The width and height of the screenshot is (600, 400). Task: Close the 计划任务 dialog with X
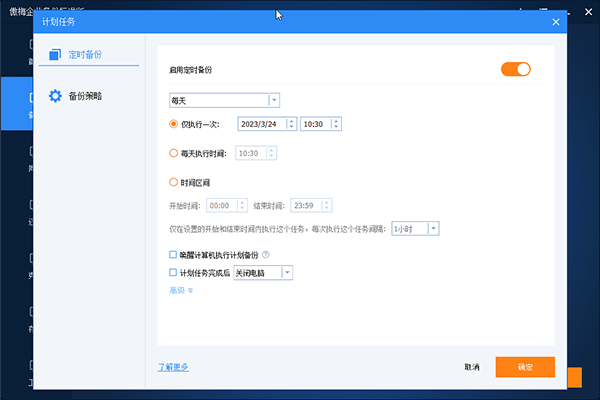556,21
